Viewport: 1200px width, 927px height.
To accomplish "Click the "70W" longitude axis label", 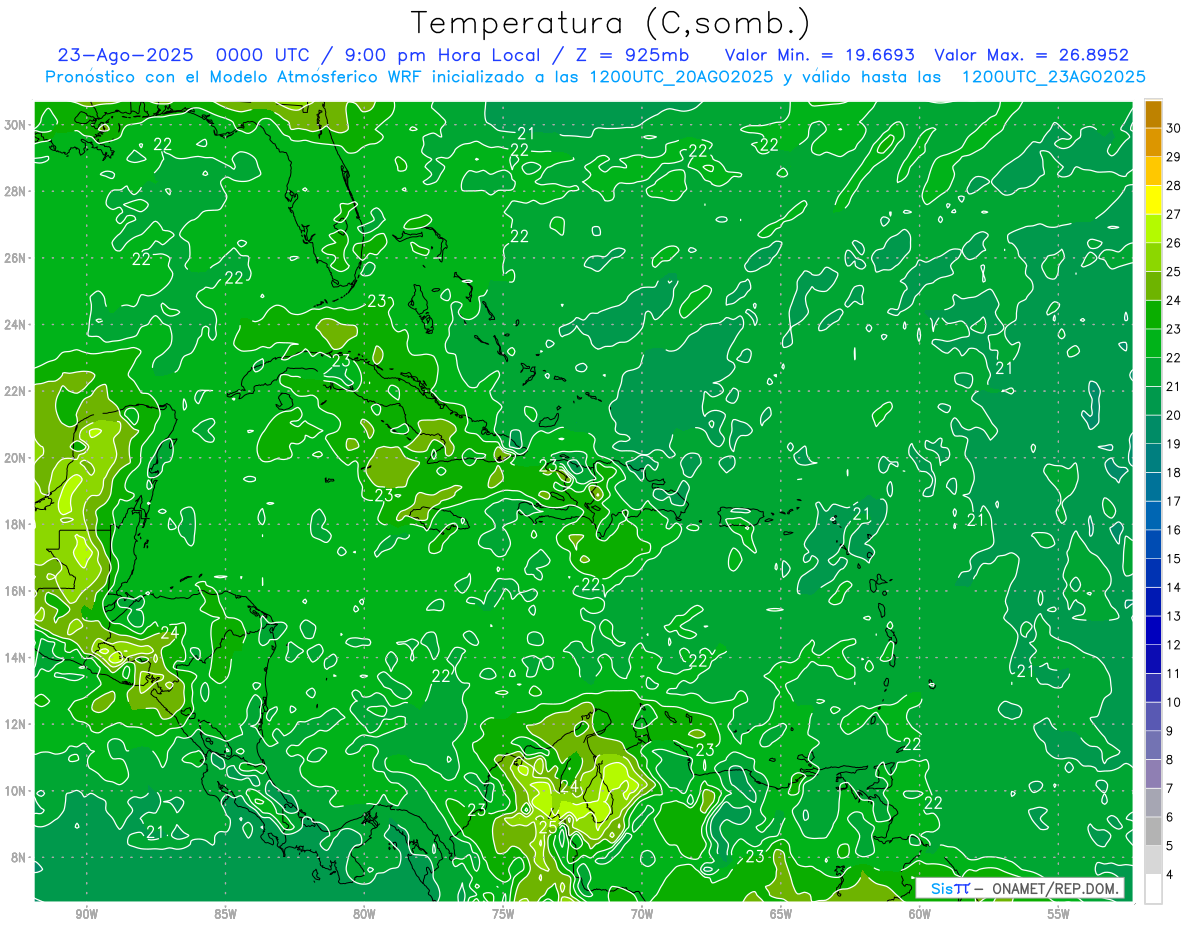I will 642,915.
